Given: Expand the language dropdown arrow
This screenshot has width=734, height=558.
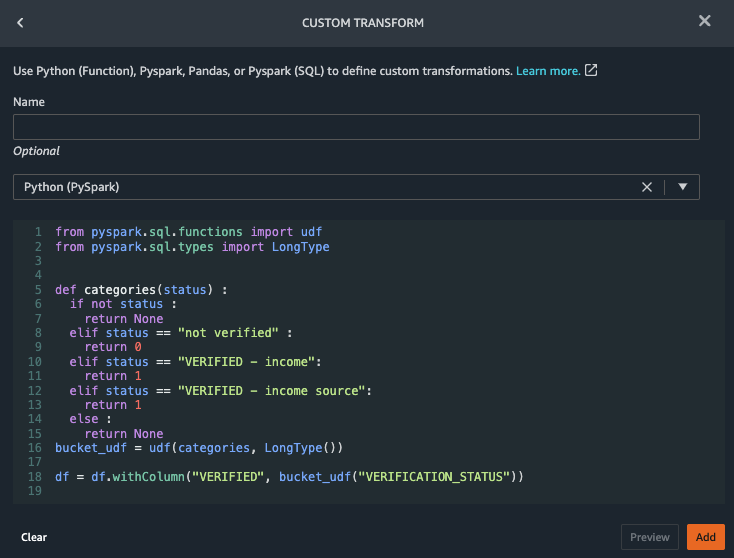Looking at the screenshot, I should click(683, 187).
